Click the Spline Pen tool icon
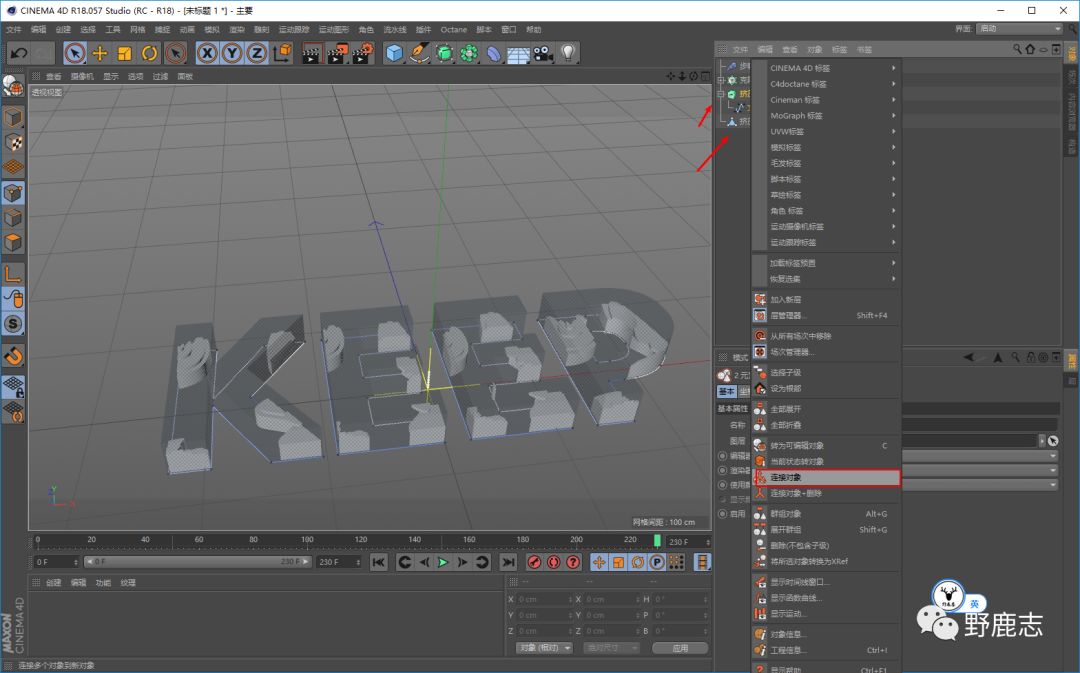Viewport: 1080px width, 673px height. [420, 53]
